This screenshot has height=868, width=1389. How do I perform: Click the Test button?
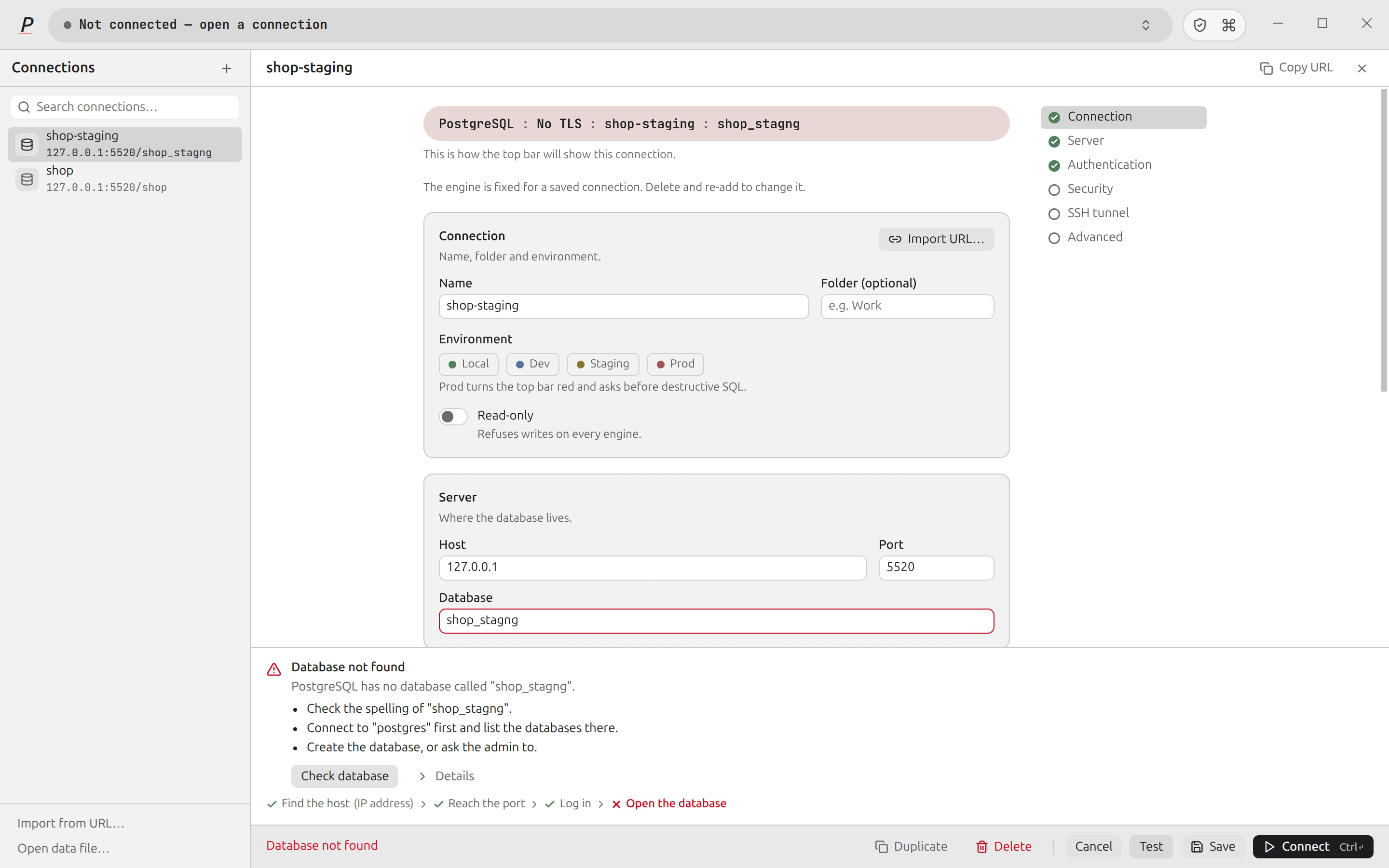(1151, 846)
